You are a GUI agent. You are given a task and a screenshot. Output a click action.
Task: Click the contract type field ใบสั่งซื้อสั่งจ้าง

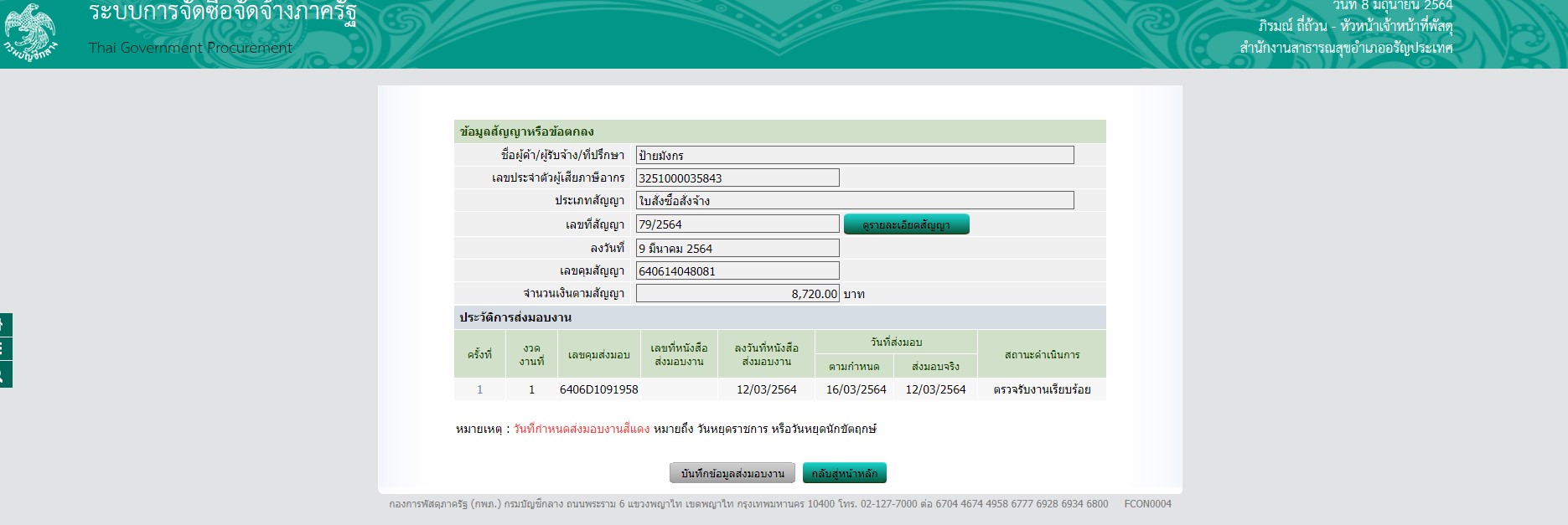854,200
